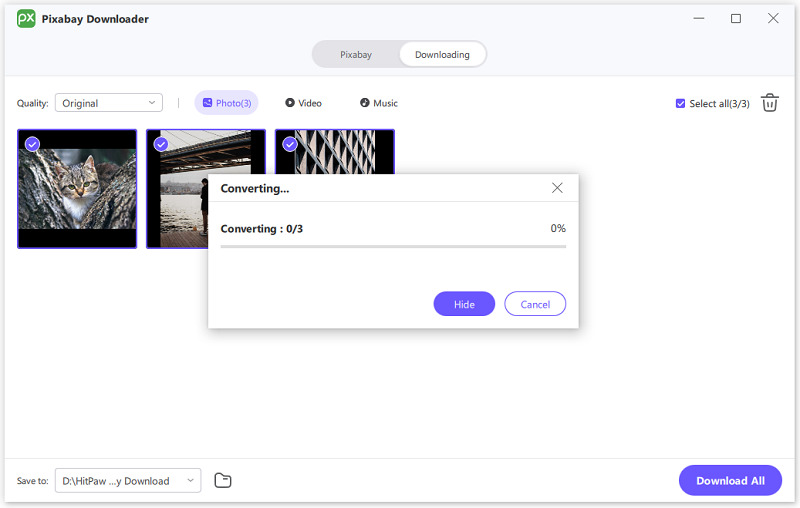Switch to the Pixabay tab
The width and height of the screenshot is (800, 508).
tap(356, 55)
